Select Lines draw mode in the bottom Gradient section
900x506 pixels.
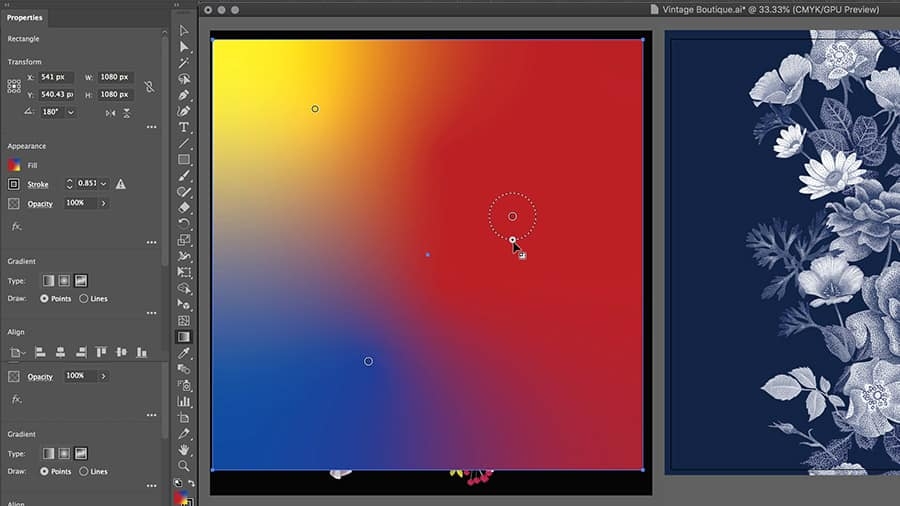pos(84,472)
